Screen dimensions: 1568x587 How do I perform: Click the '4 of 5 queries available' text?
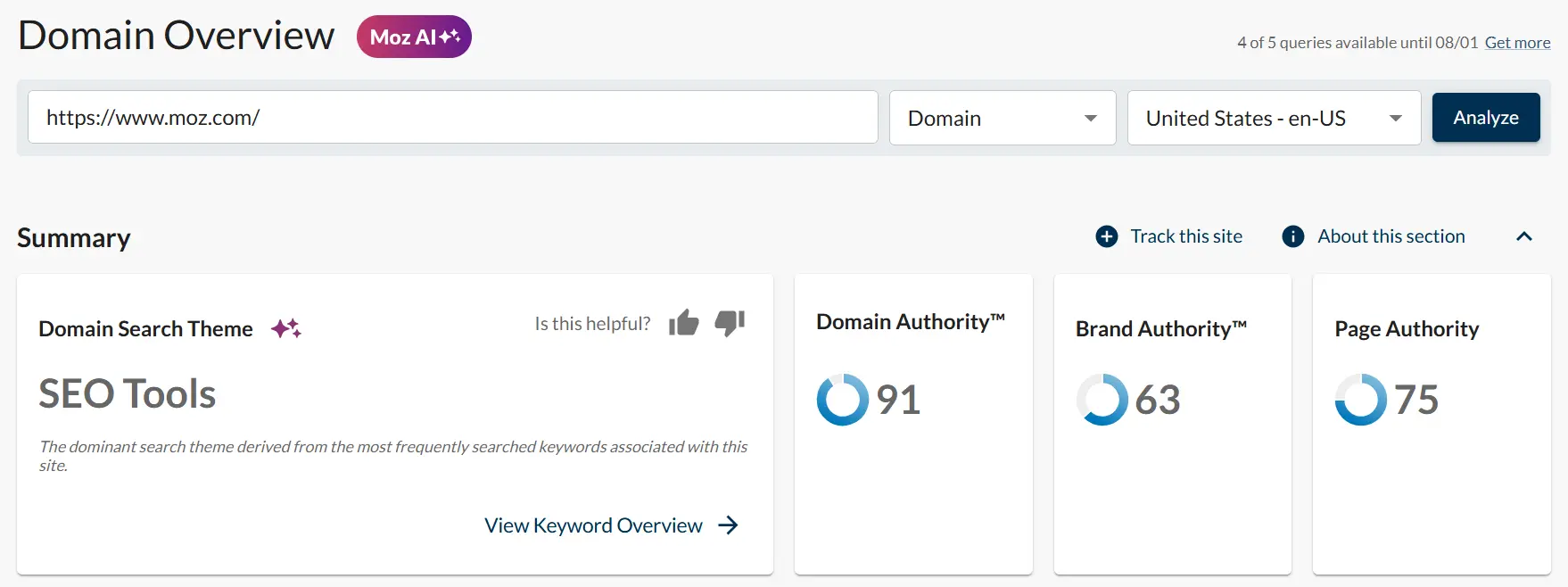coord(1358,43)
